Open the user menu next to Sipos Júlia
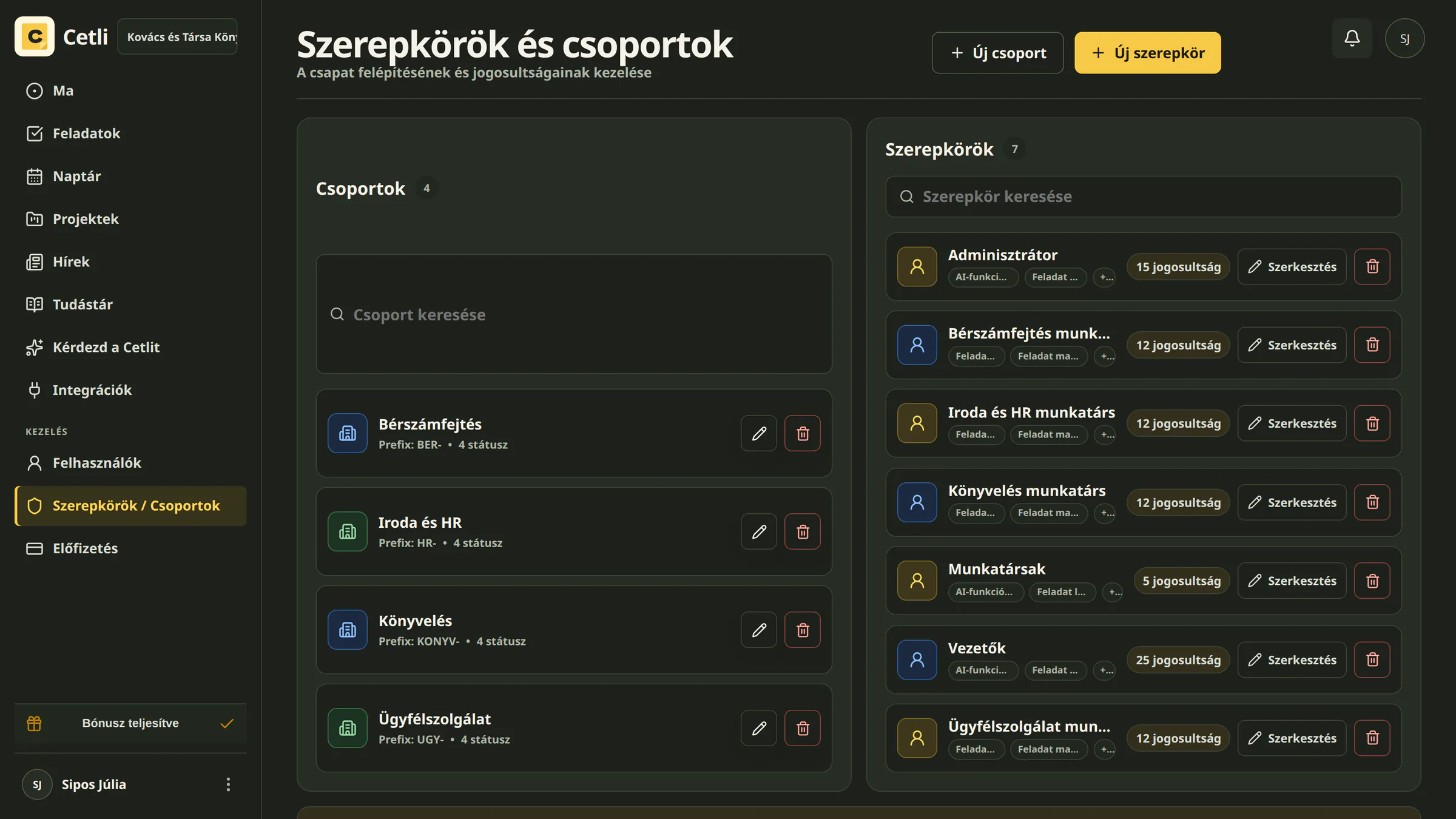This screenshot has width=1456, height=819. (x=228, y=784)
